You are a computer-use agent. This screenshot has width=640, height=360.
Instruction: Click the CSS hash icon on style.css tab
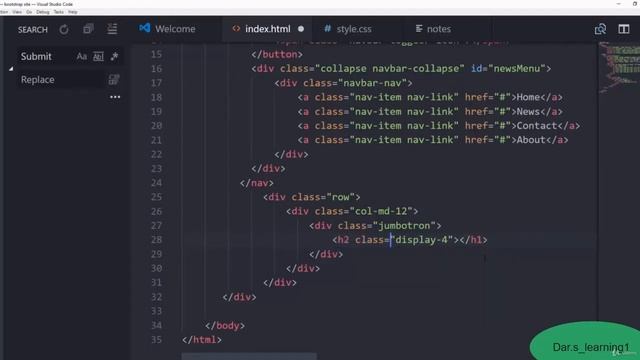(327, 29)
